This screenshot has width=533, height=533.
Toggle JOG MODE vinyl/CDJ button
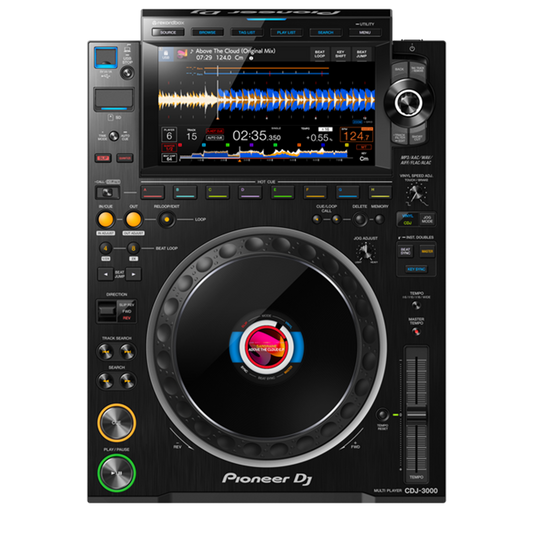click(416, 220)
